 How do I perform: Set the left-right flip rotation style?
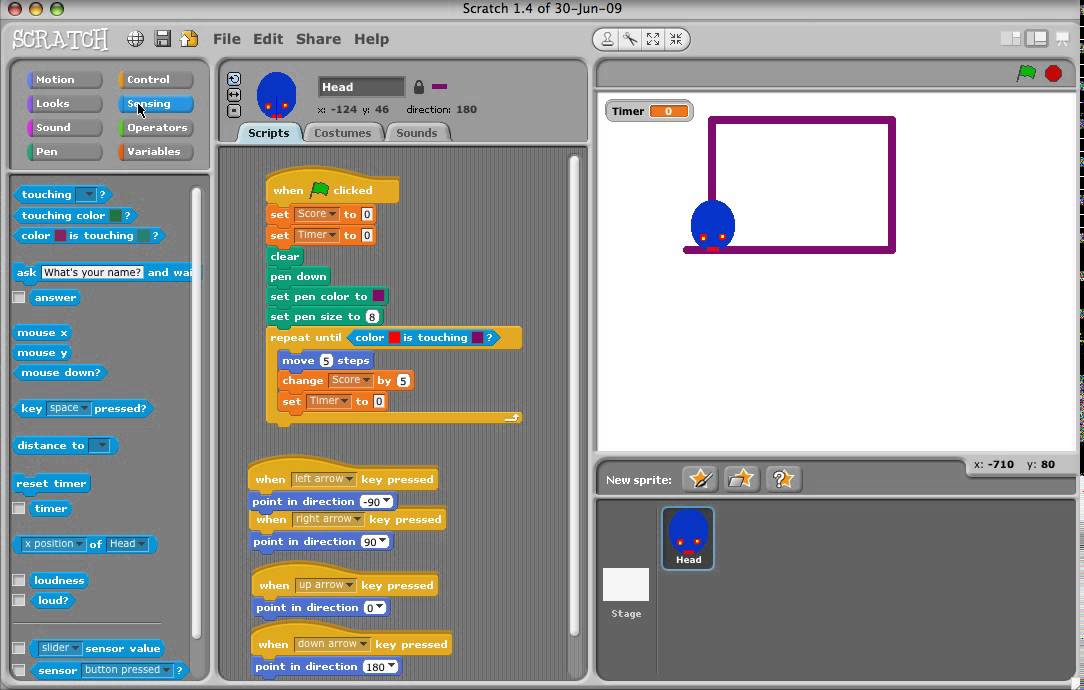pyautogui.click(x=234, y=95)
